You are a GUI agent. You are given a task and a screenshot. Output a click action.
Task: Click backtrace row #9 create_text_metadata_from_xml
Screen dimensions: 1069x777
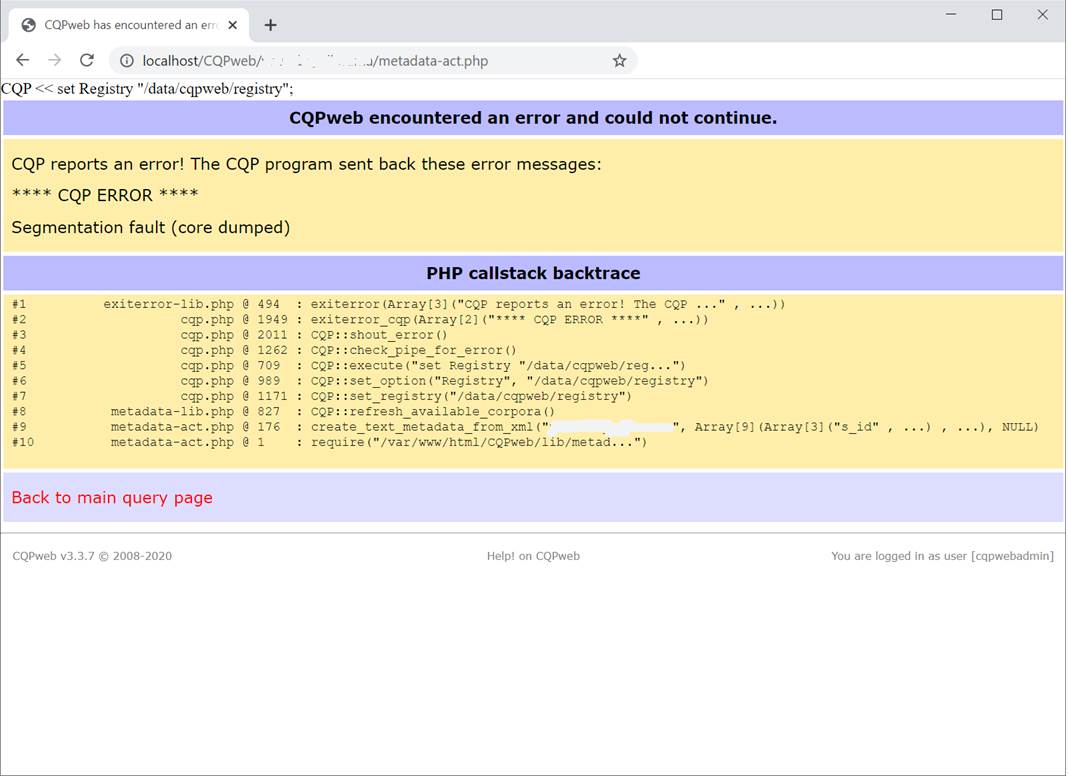pos(525,427)
